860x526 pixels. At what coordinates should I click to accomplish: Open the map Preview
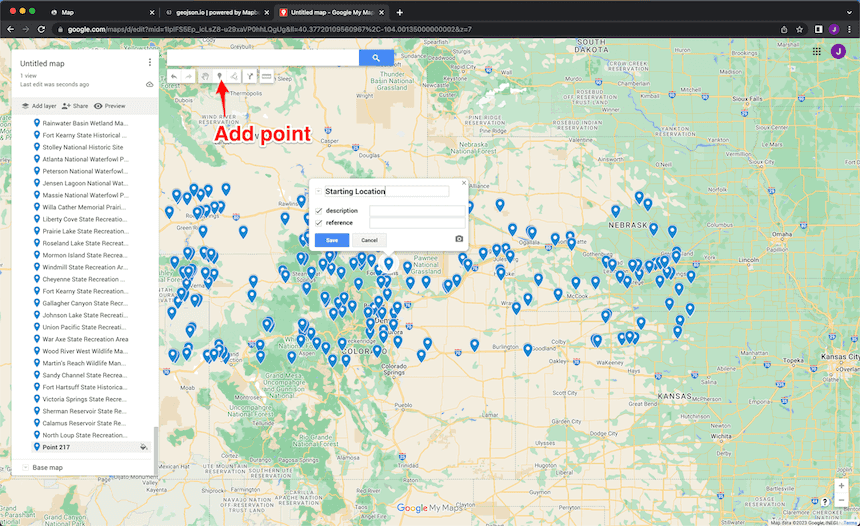pyautogui.click(x=110, y=106)
